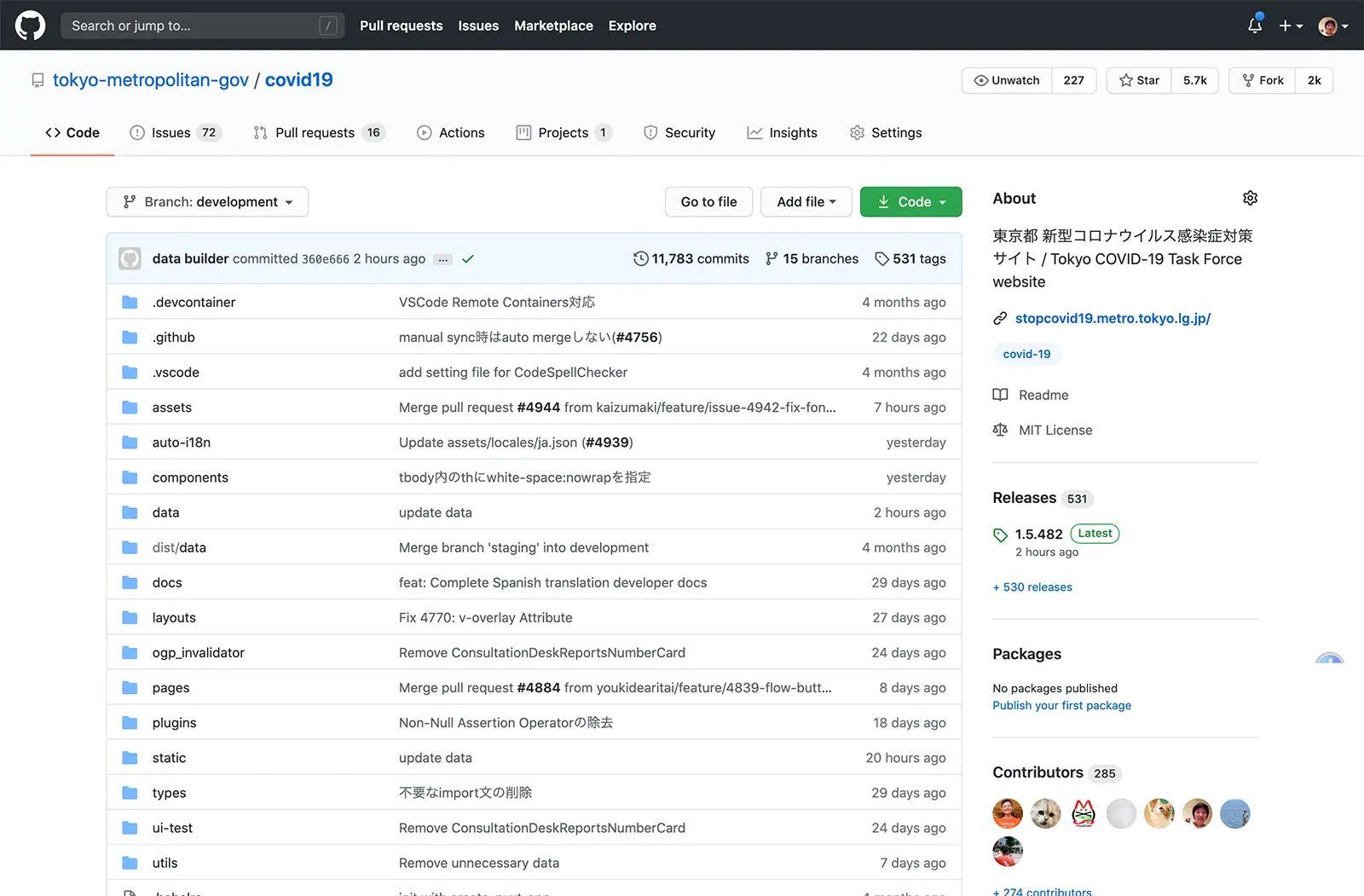Open Marketplace in the top navigation
This screenshot has height=896, width=1364.
(553, 26)
